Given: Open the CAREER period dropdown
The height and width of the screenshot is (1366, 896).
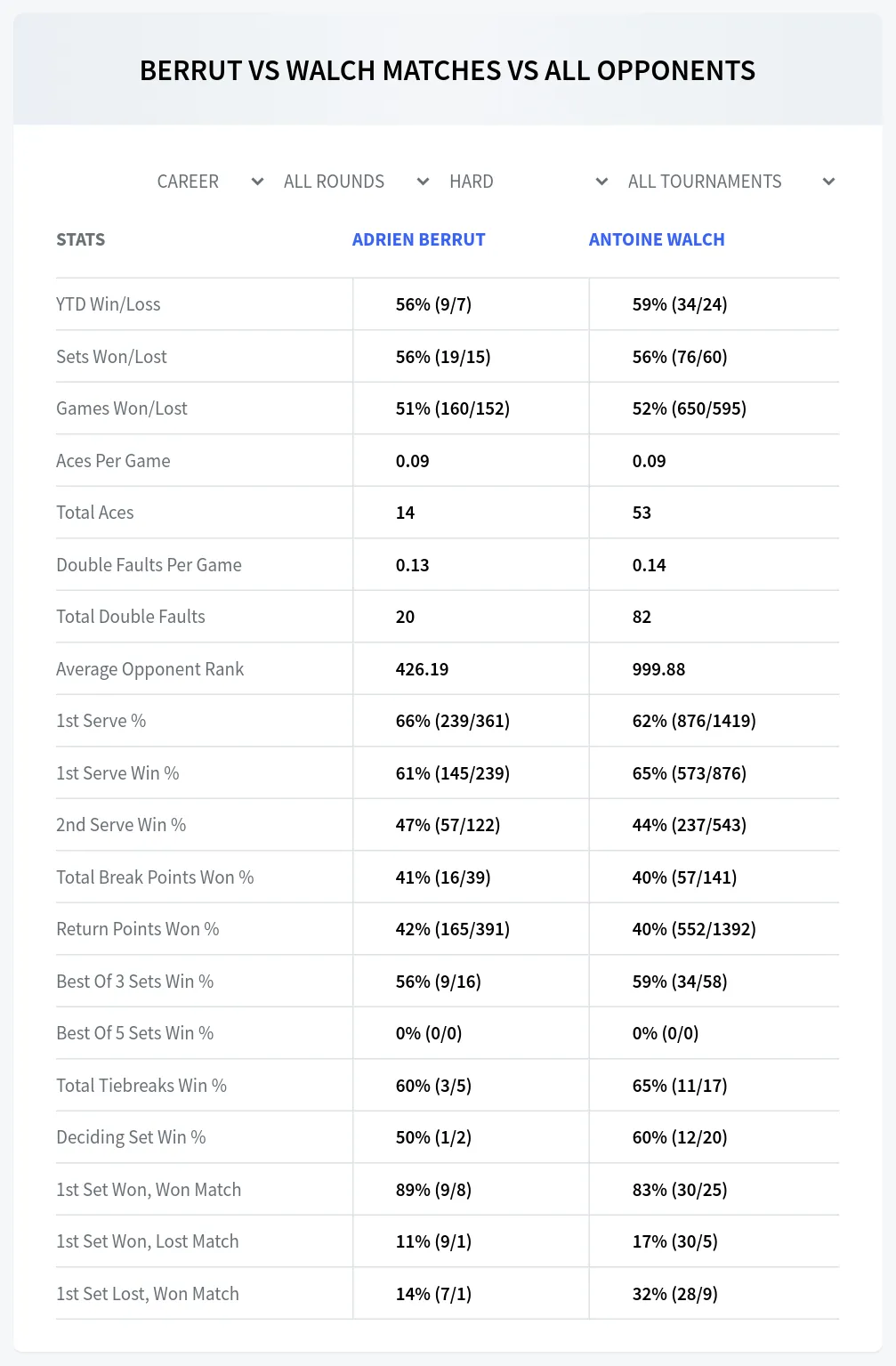Looking at the screenshot, I should [211, 182].
